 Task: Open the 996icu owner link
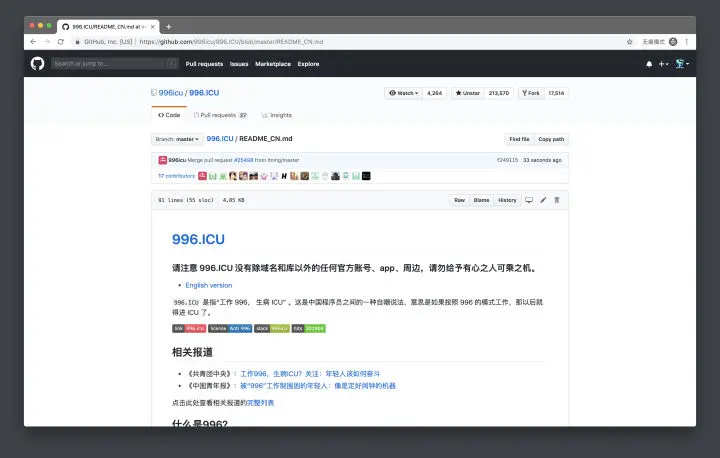[171, 93]
